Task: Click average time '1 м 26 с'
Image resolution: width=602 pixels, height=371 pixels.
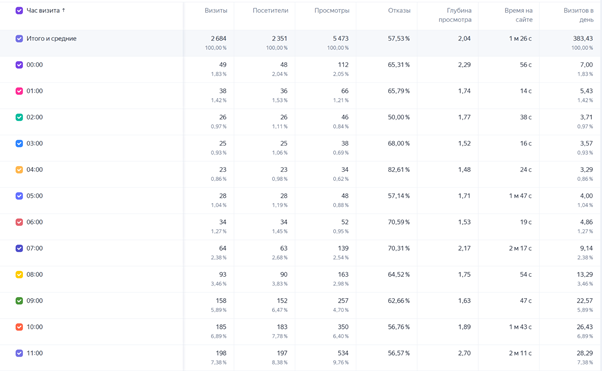Action: pos(520,38)
